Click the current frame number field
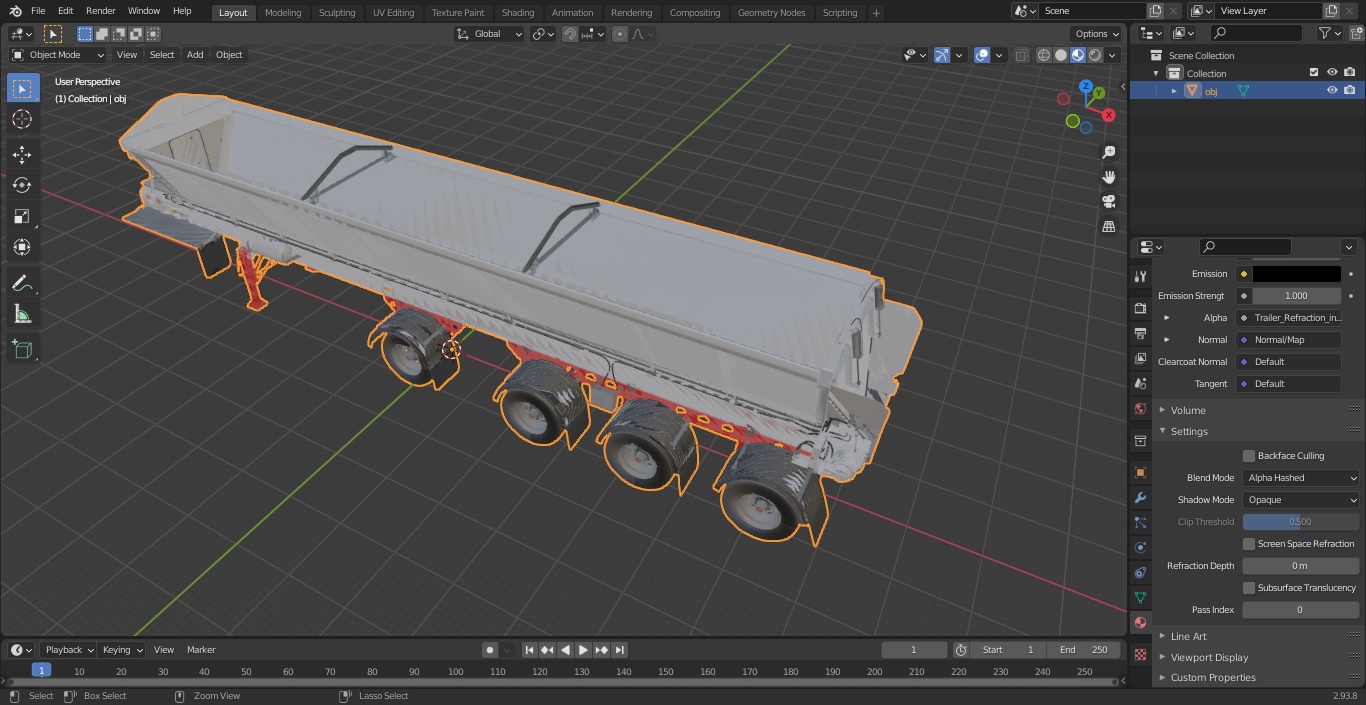Viewport: 1366px width, 705px height. [x=914, y=650]
